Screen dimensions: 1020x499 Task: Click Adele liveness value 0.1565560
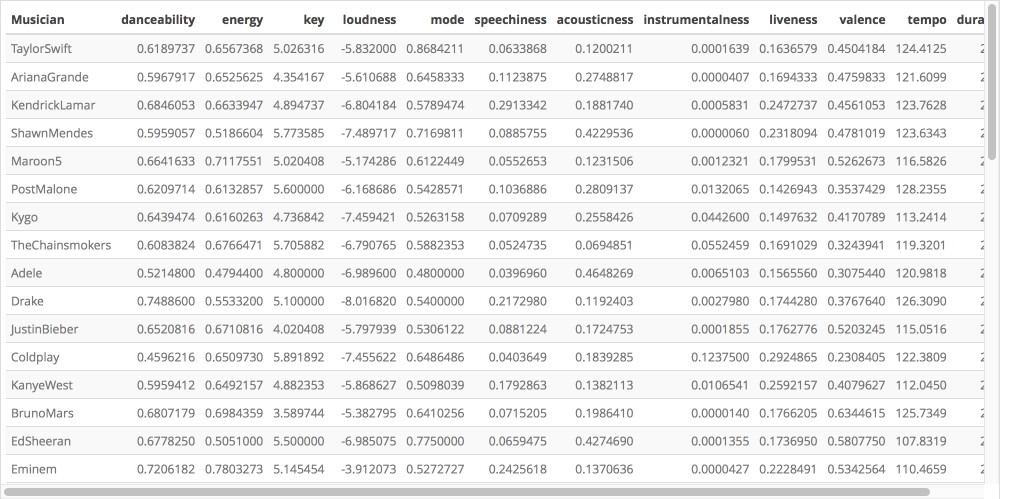coord(788,273)
